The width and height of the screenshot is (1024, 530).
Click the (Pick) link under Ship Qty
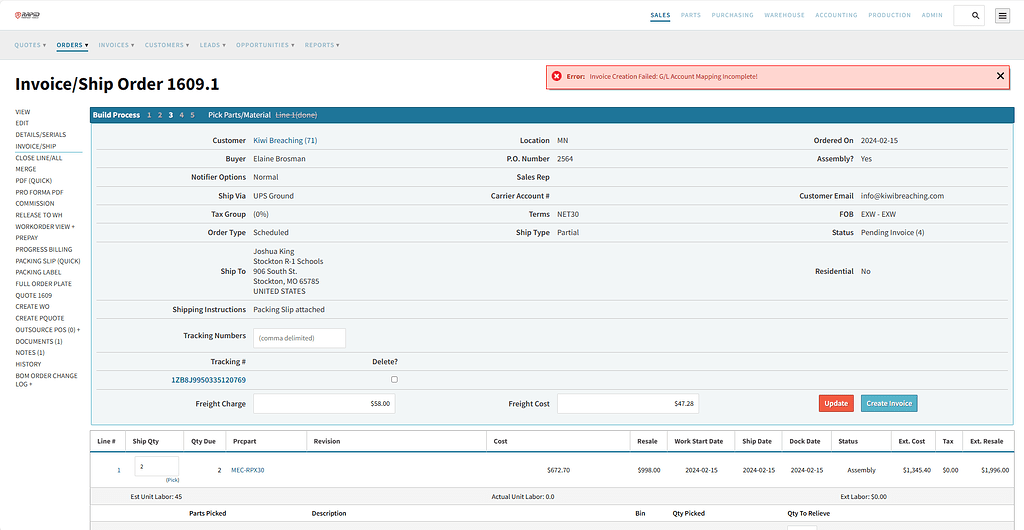(172, 480)
